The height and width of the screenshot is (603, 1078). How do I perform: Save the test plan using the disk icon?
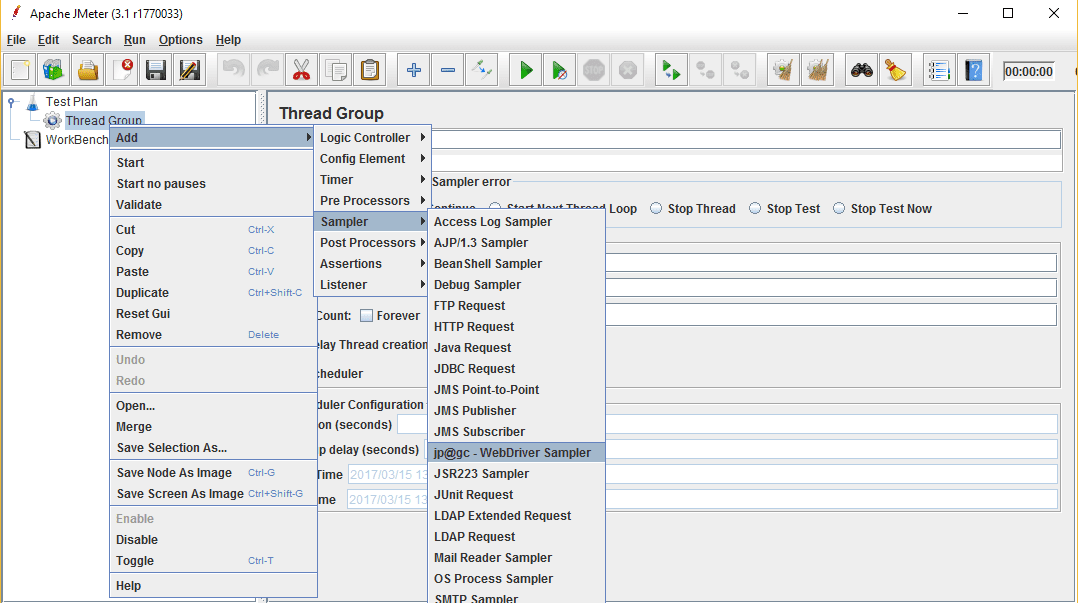click(x=155, y=69)
